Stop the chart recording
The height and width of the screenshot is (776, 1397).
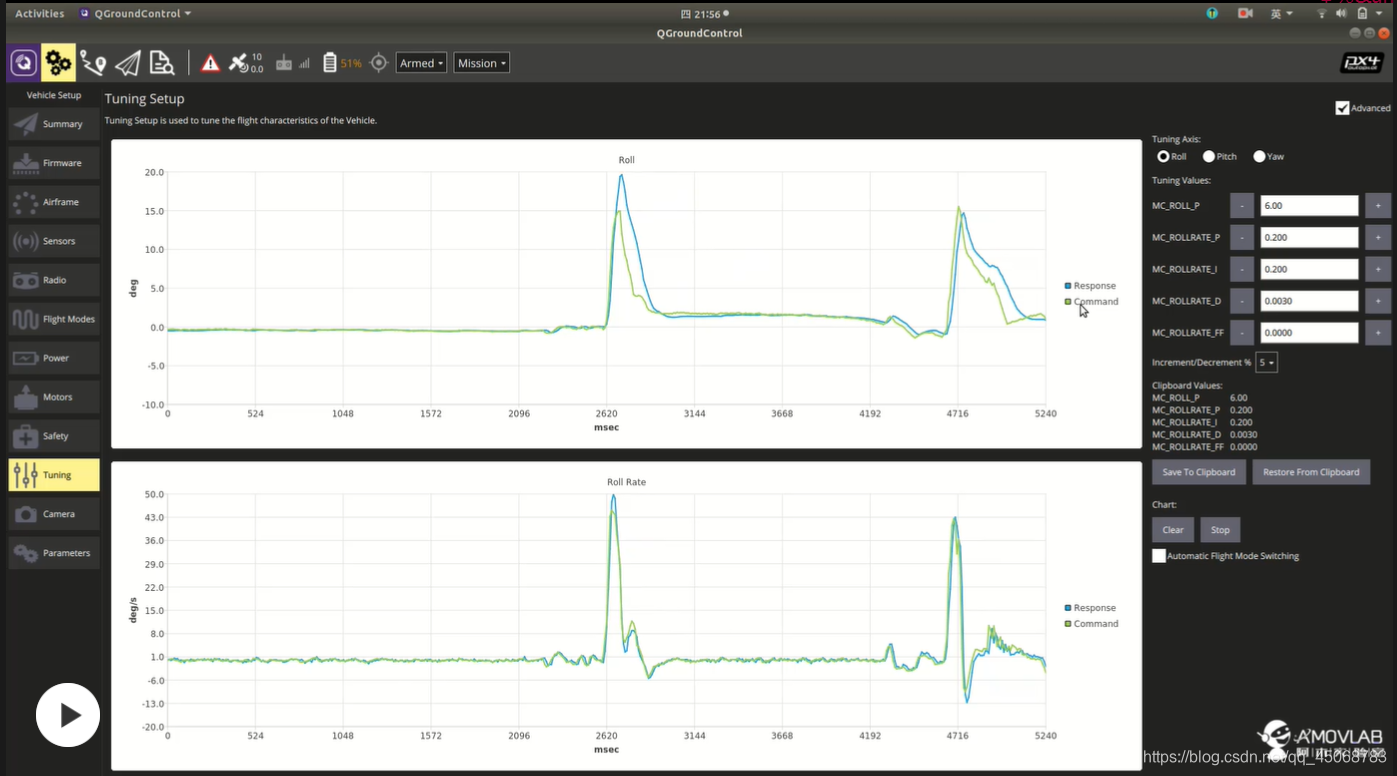(1220, 530)
